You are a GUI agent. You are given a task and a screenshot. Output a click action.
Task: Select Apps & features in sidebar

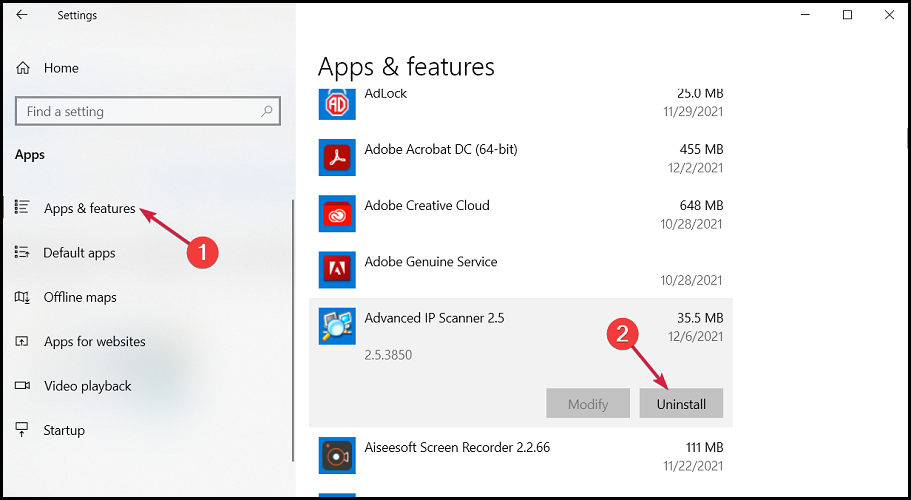89,208
